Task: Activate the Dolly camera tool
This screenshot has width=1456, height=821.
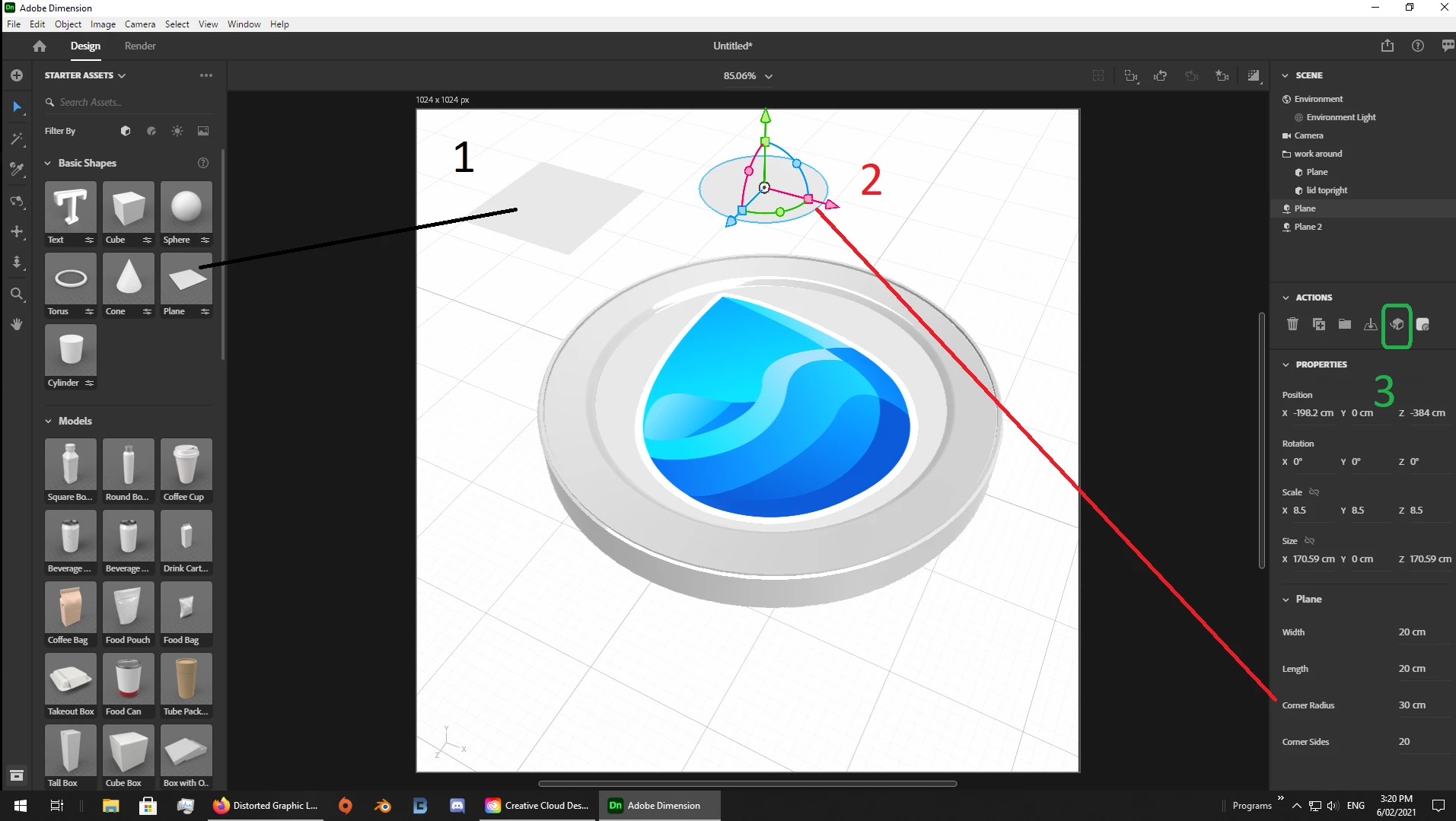Action: 17,263
